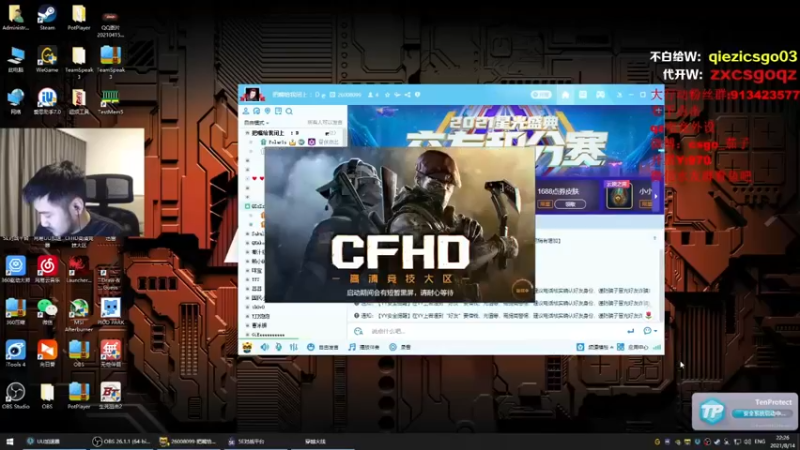This screenshot has height=450, width=800.
Task: Open the app center grid icon in YY
Action: 620,347
